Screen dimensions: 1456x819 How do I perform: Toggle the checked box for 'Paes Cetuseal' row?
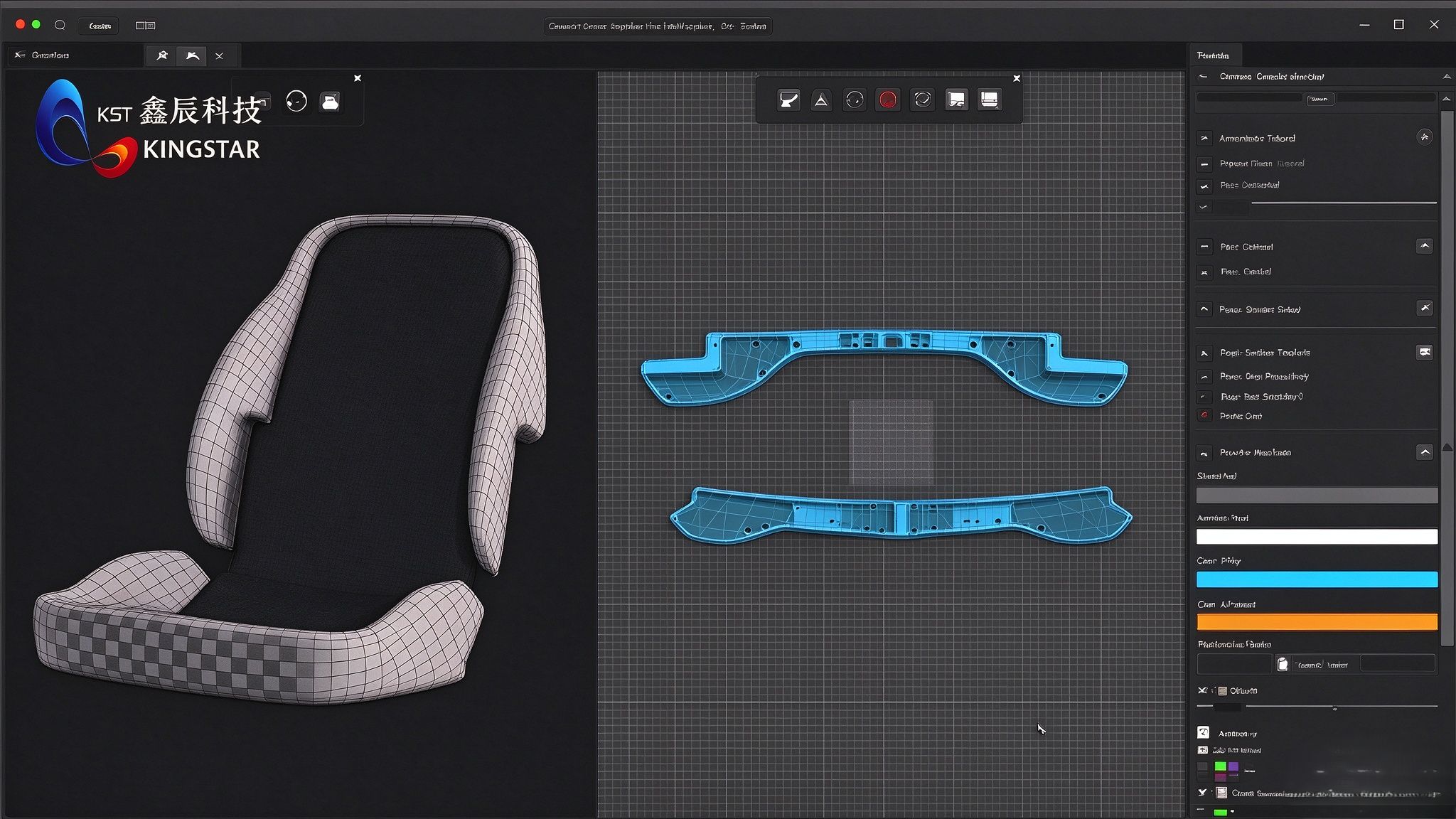1204,186
